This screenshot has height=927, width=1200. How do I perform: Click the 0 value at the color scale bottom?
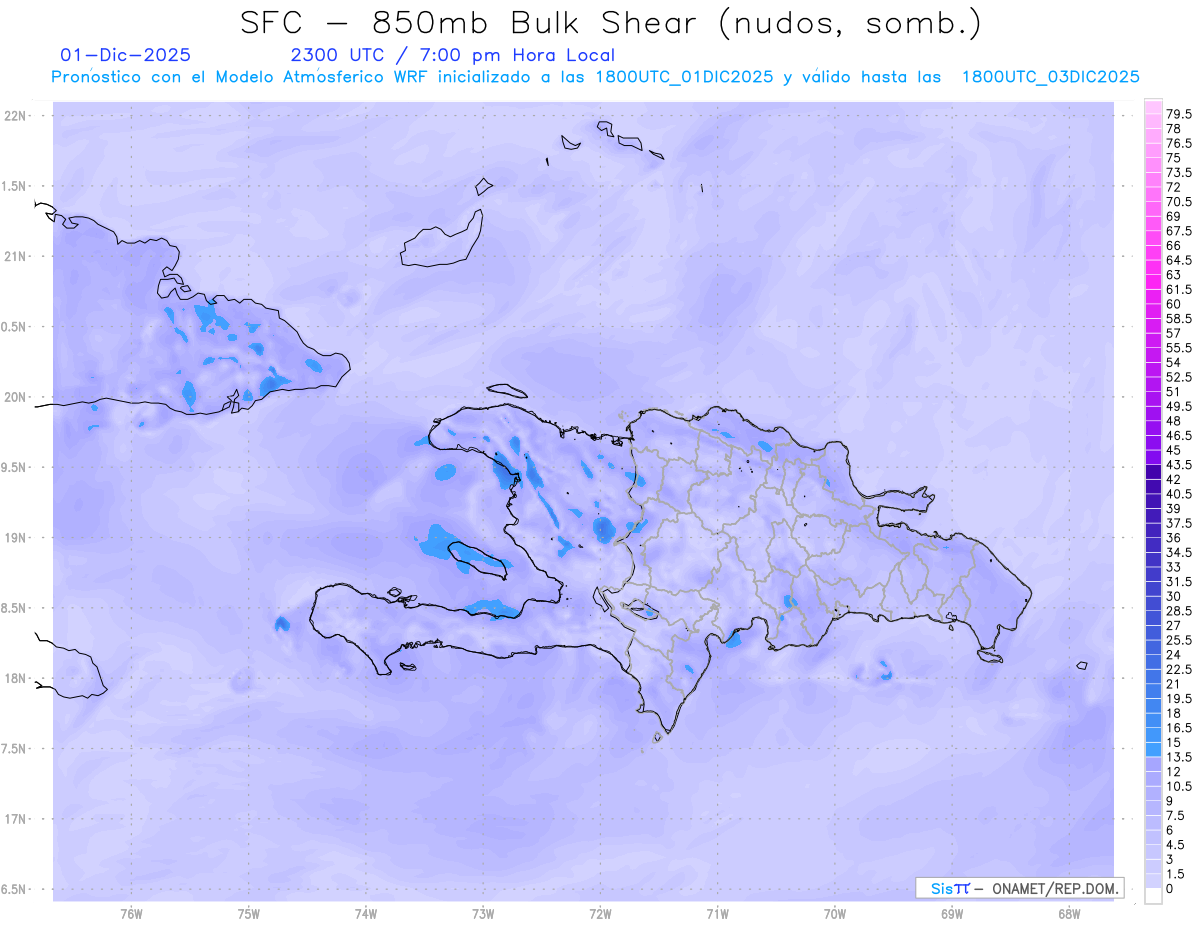tap(1170, 889)
